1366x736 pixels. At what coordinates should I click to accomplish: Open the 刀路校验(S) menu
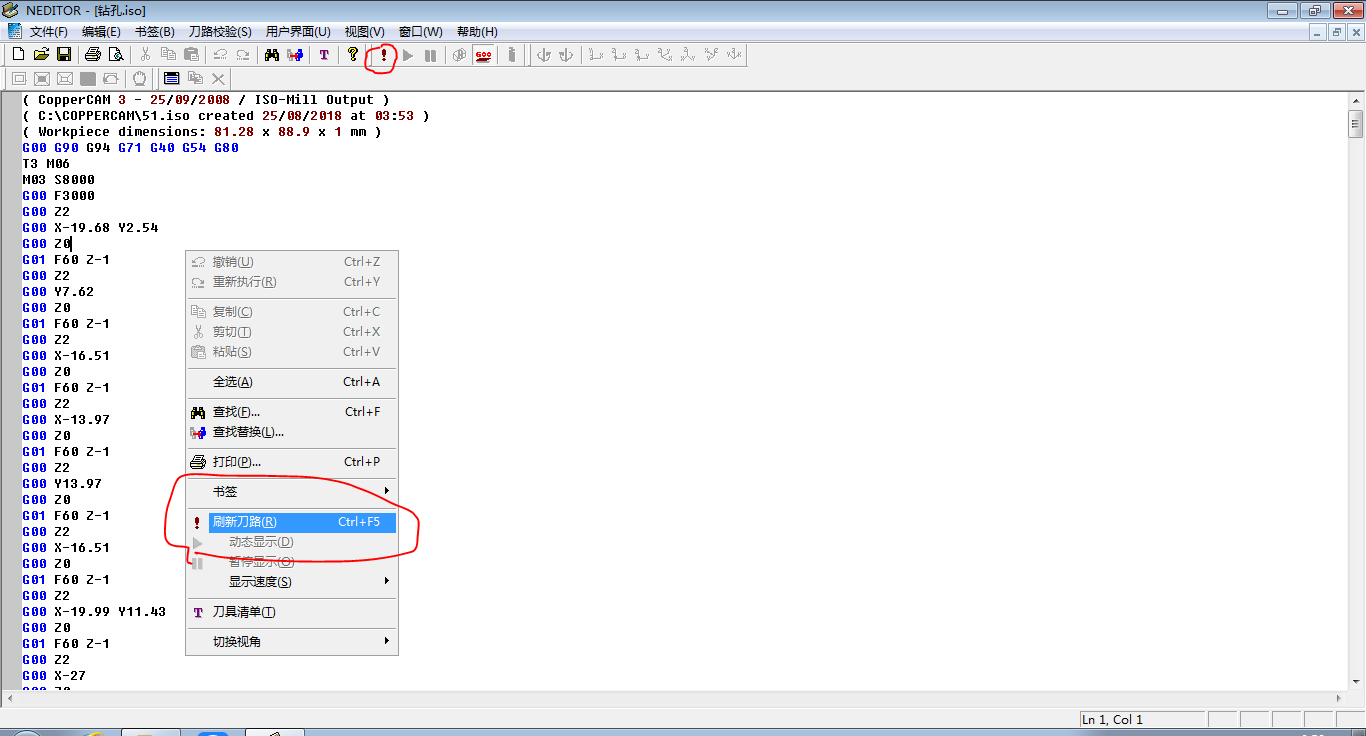pyautogui.click(x=220, y=32)
